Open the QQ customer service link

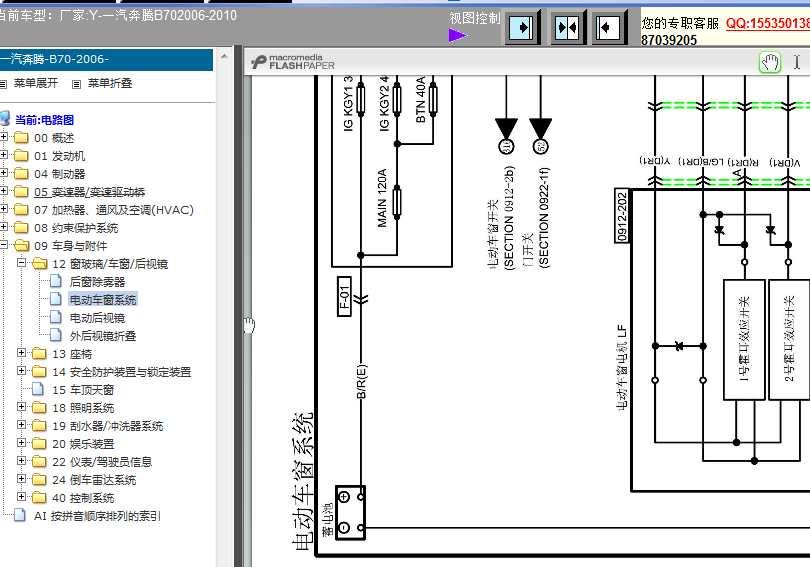tap(768, 23)
